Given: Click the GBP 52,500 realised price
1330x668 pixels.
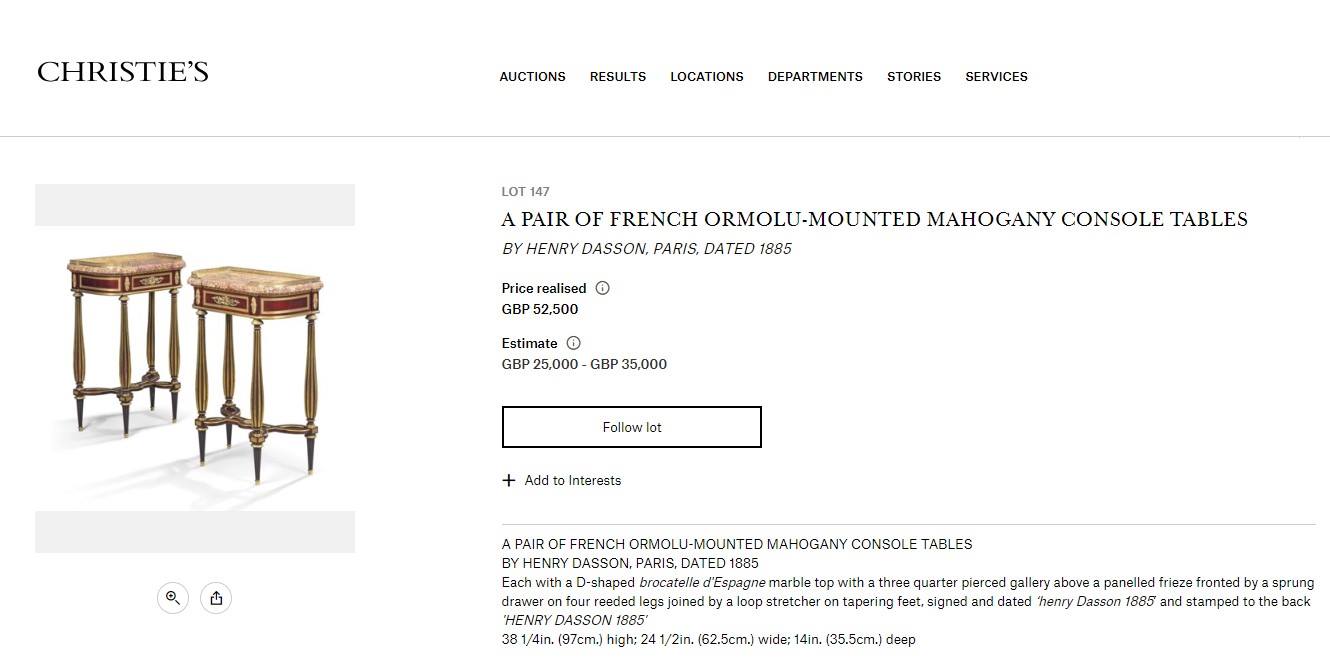Looking at the screenshot, I should point(540,310).
